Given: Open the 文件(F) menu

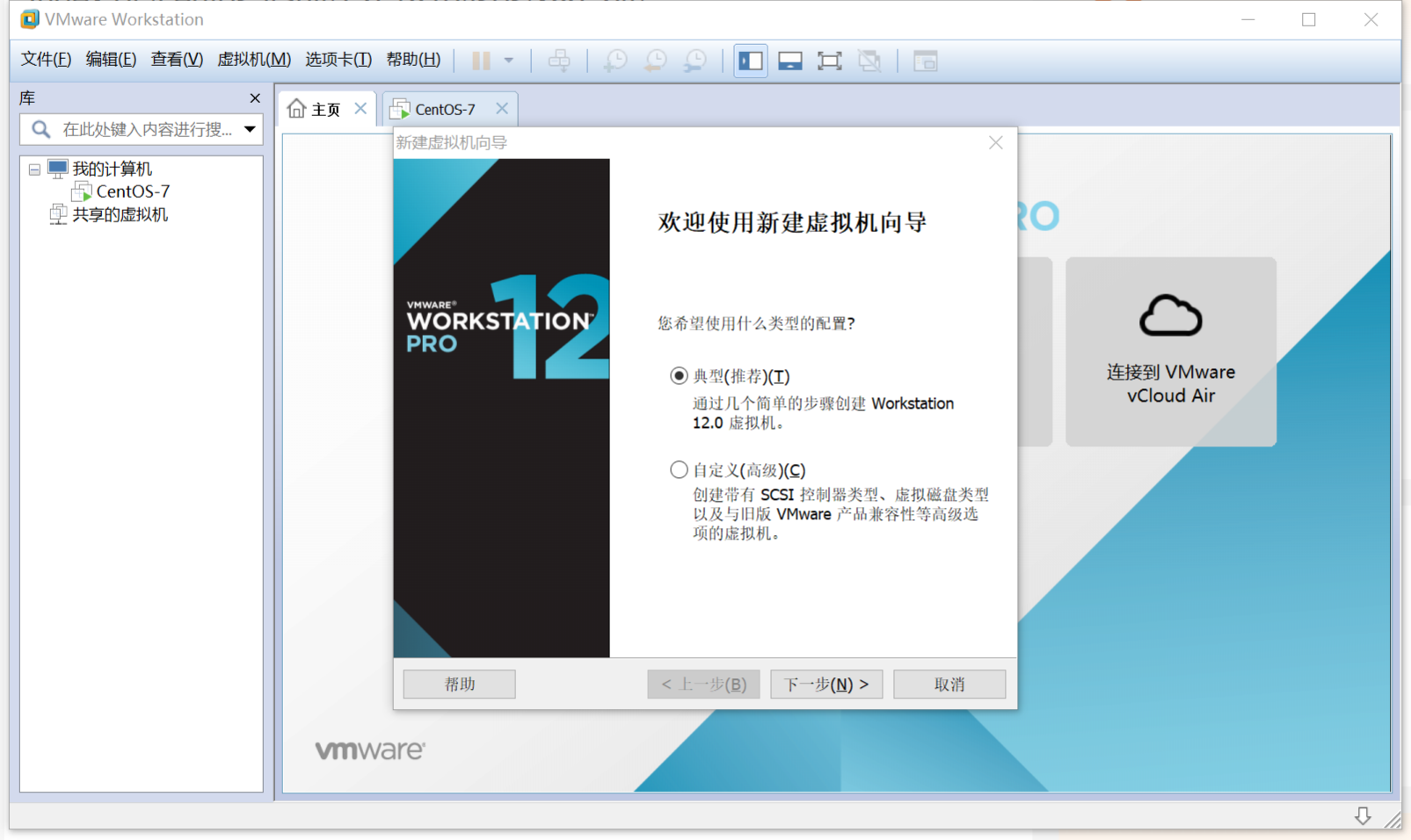Looking at the screenshot, I should (x=46, y=59).
